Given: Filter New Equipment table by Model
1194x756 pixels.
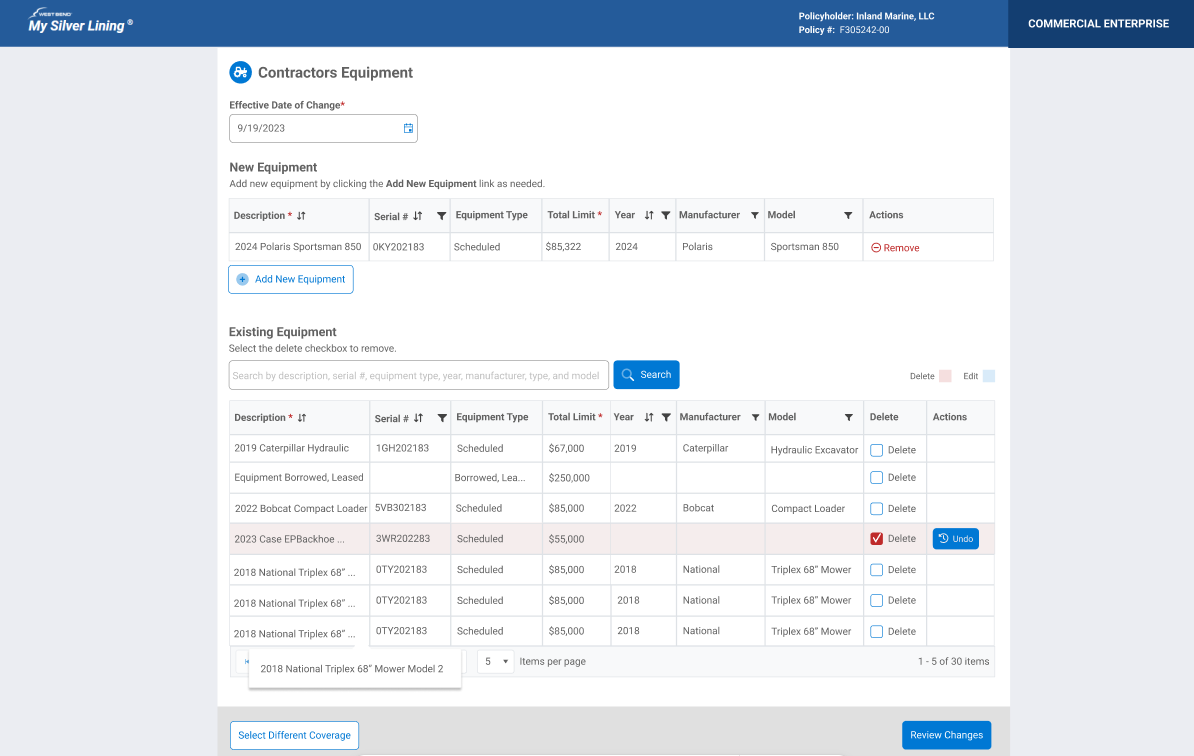Looking at the screenshot, I should (848, 215).
